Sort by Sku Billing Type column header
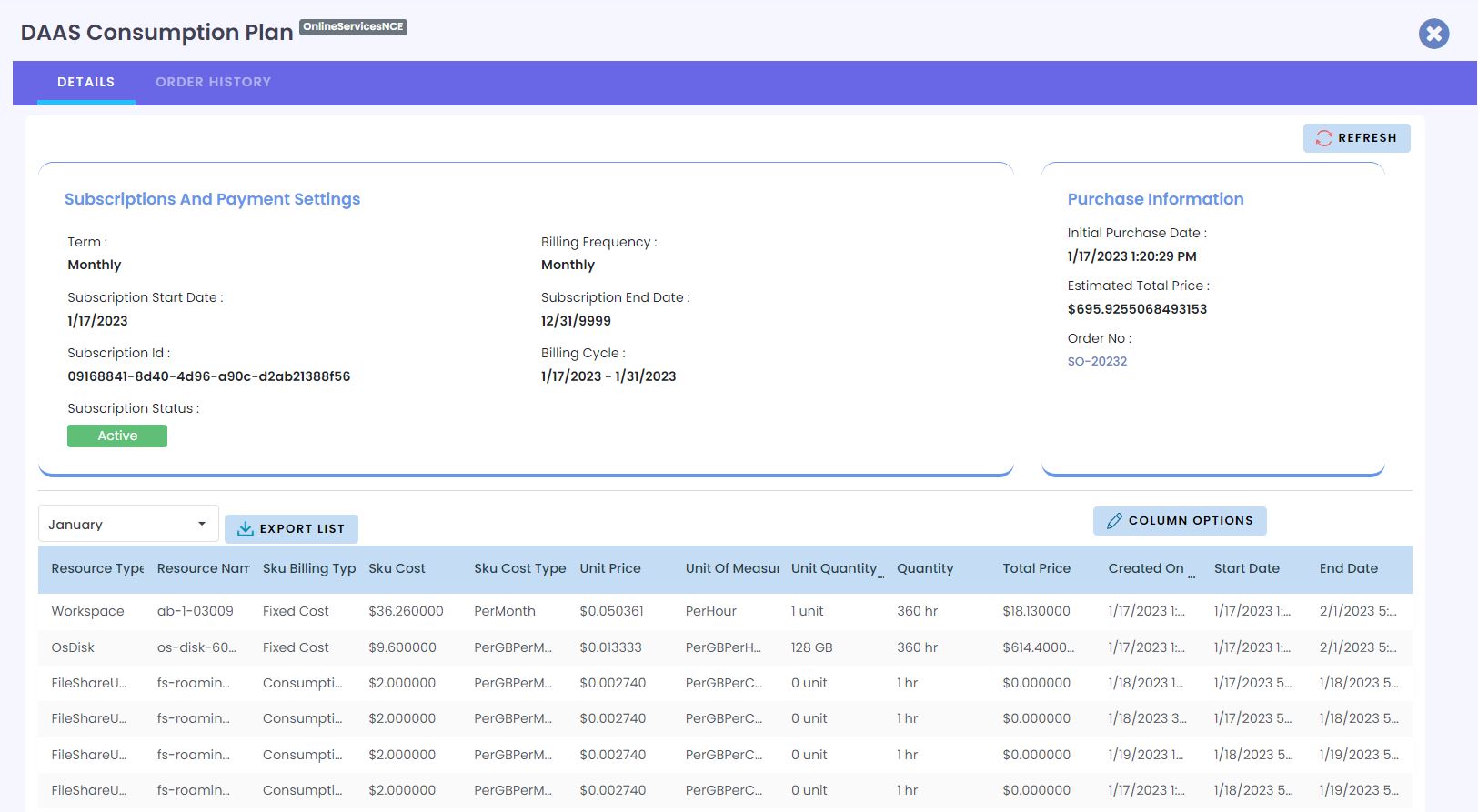1478x812 pixels. 309,568
